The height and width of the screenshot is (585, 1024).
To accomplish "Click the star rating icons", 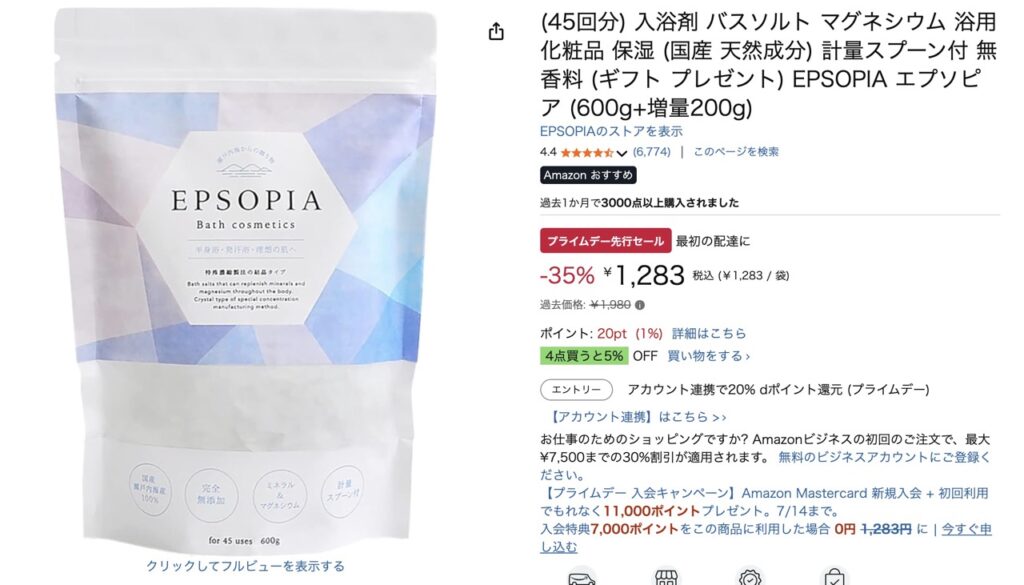I will pyautogui.click(x=586, y=153).
